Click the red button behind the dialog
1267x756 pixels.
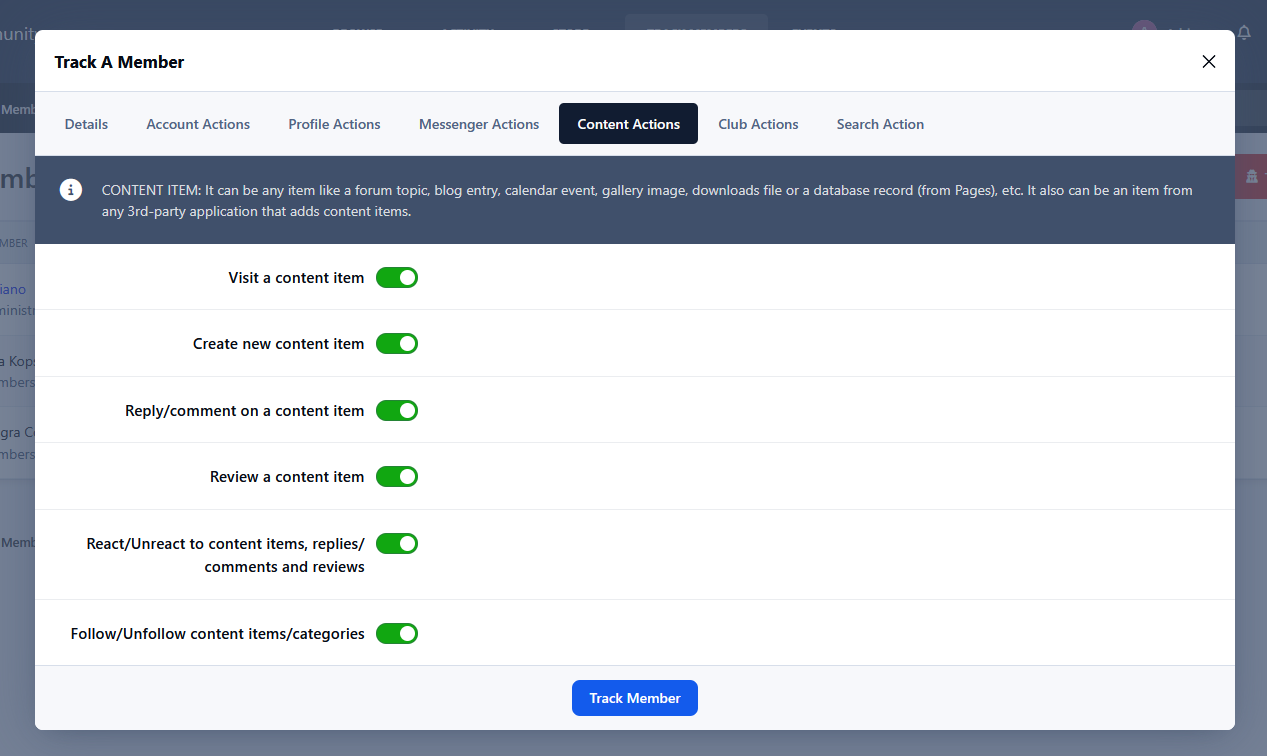click(x=1250, y=177)
